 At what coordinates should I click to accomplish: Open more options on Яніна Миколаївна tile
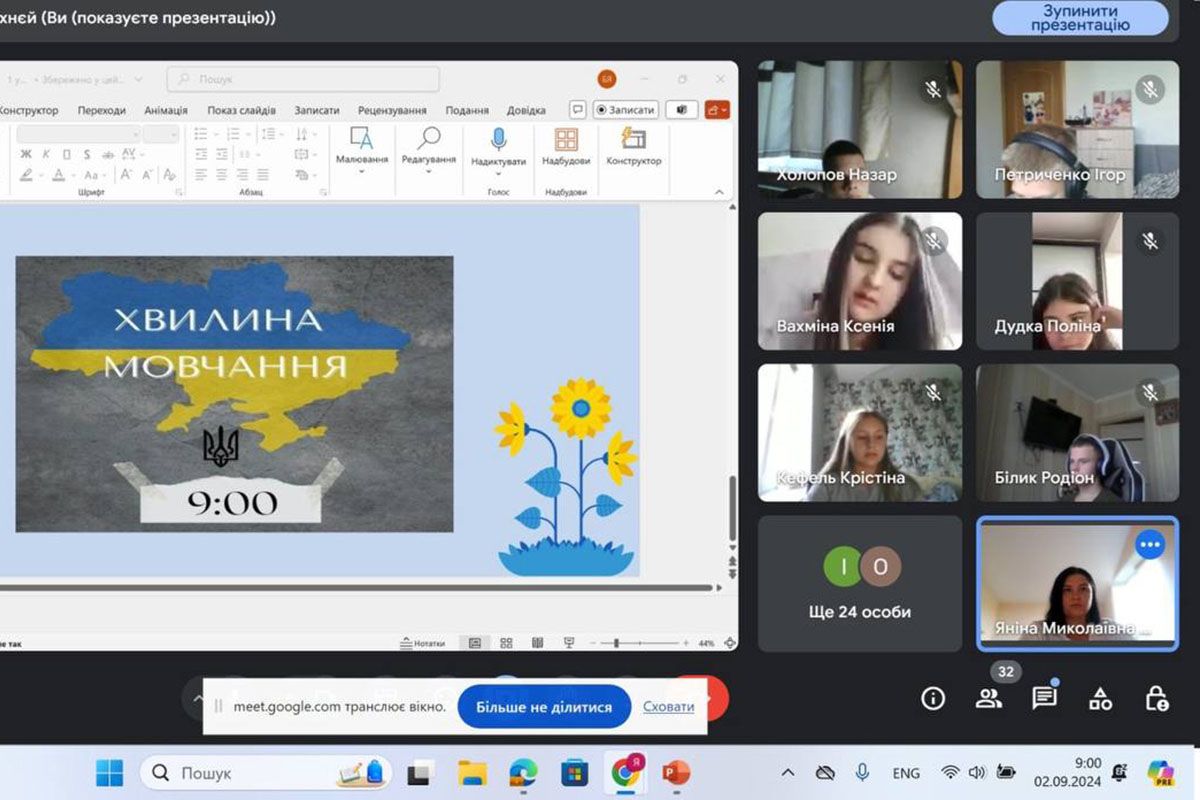(x=1150, y=545)
